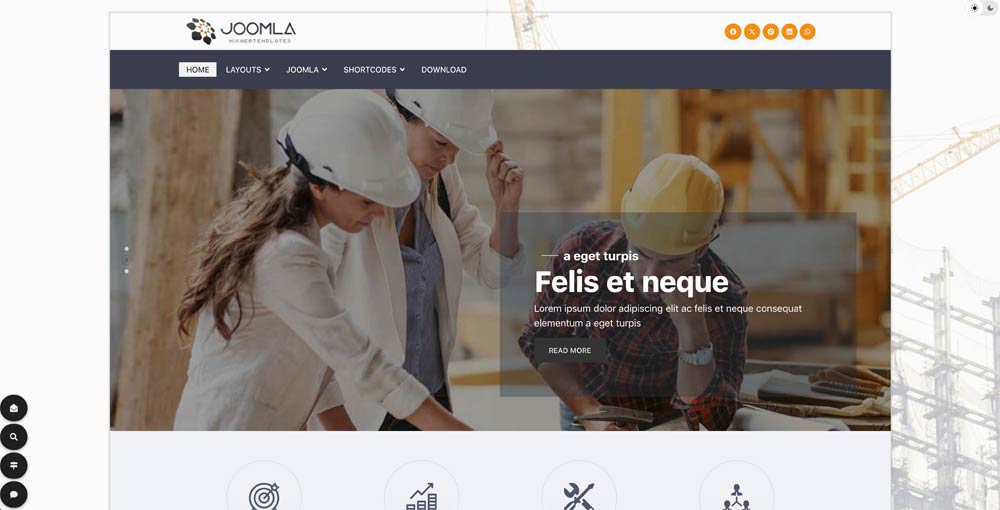The height and width of the screenshot is (510, 1000).
Task: Go to the Home menu item
Action: coord(198,69)
